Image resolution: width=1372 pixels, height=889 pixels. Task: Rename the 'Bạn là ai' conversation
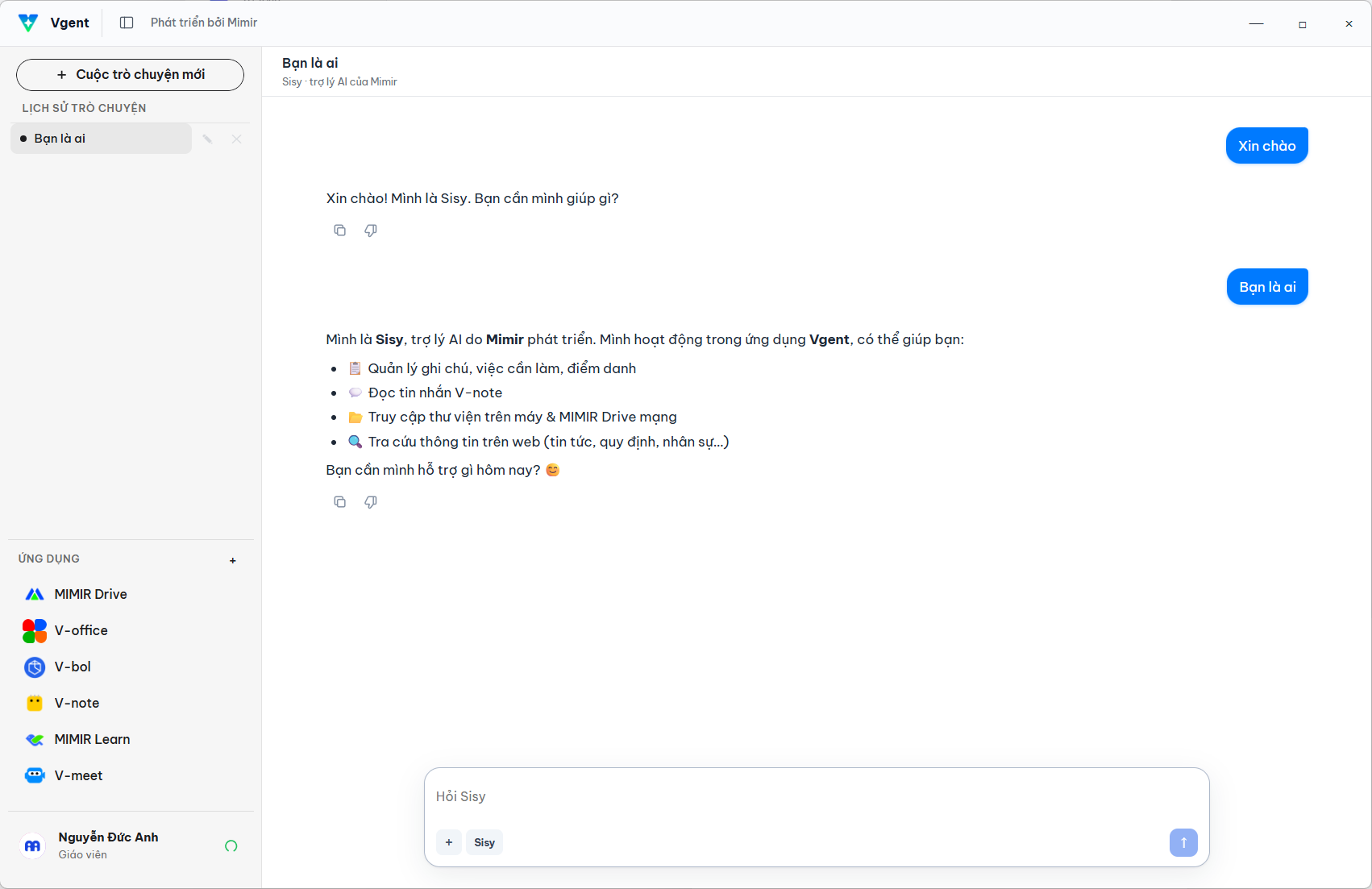point(207,139)
